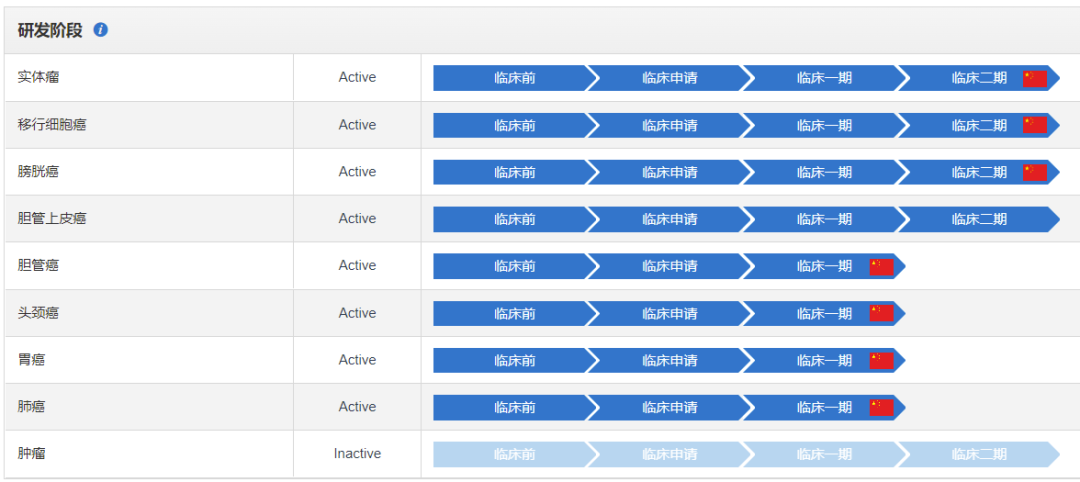Click China flag in 胃癌 row
Screen dimensions: 1080x482
pyautogui.click(x=882, y=360)
